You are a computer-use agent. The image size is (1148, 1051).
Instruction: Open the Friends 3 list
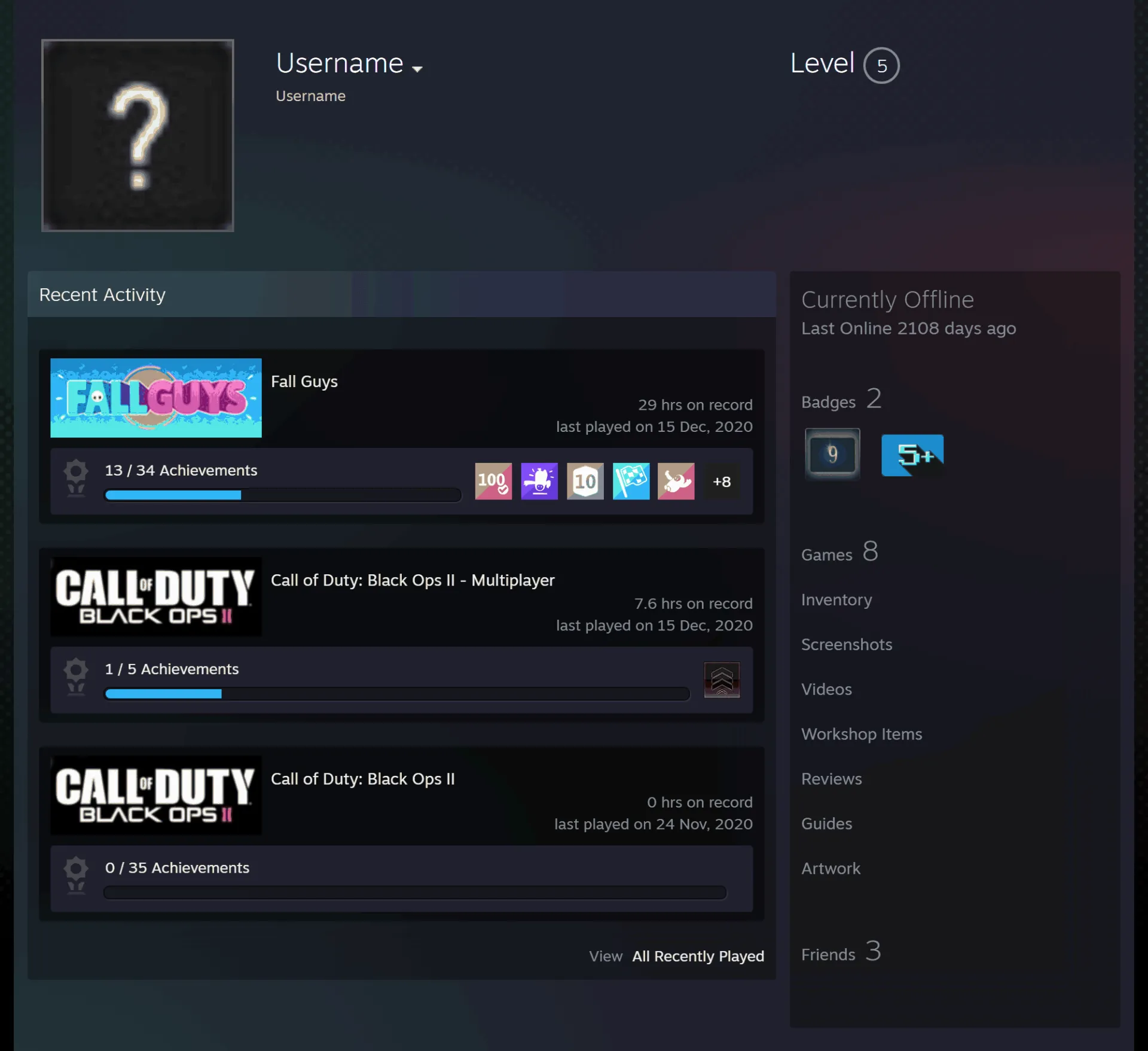(841, 952)
